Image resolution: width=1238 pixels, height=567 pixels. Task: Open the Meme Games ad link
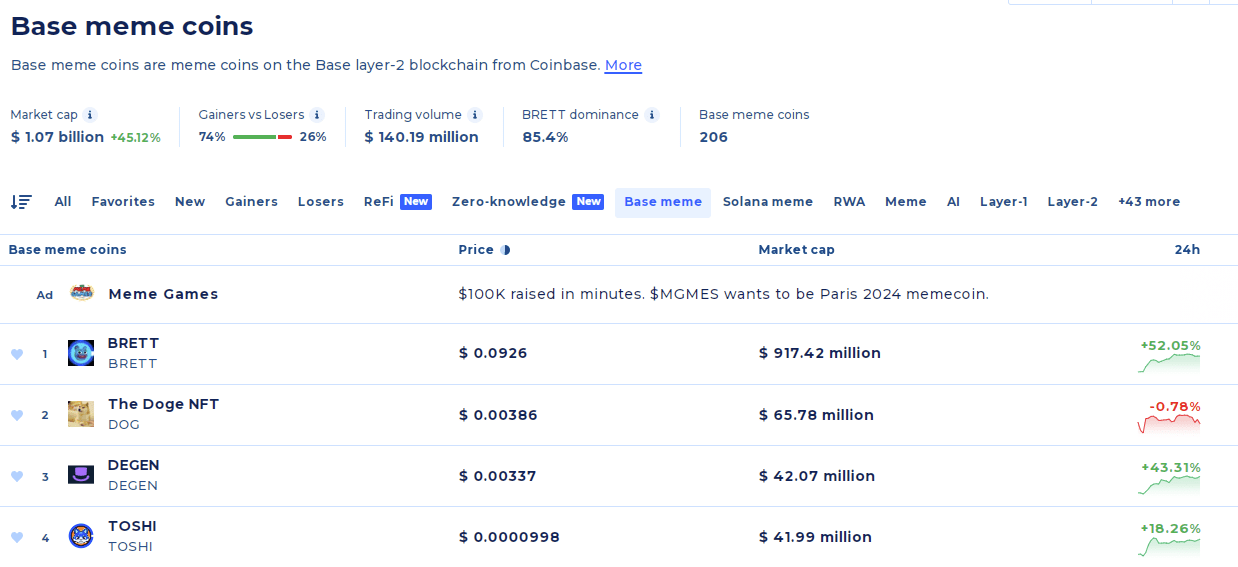click(163, 294)
